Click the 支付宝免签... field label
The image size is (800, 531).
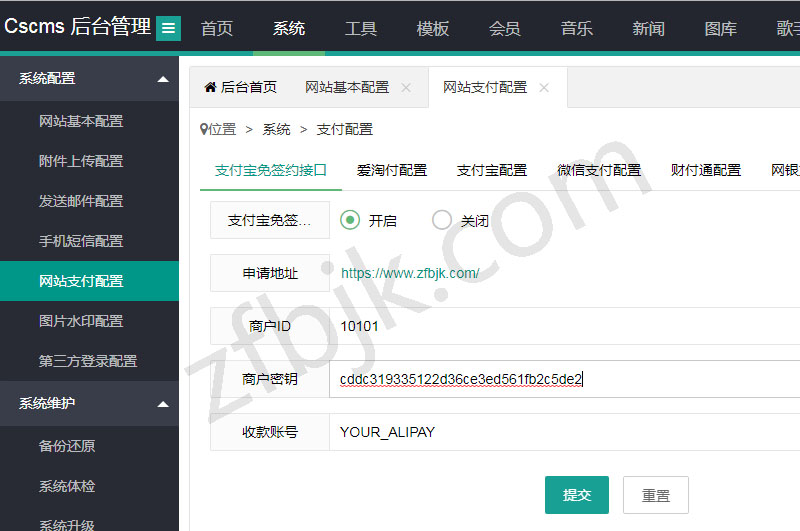270,220
